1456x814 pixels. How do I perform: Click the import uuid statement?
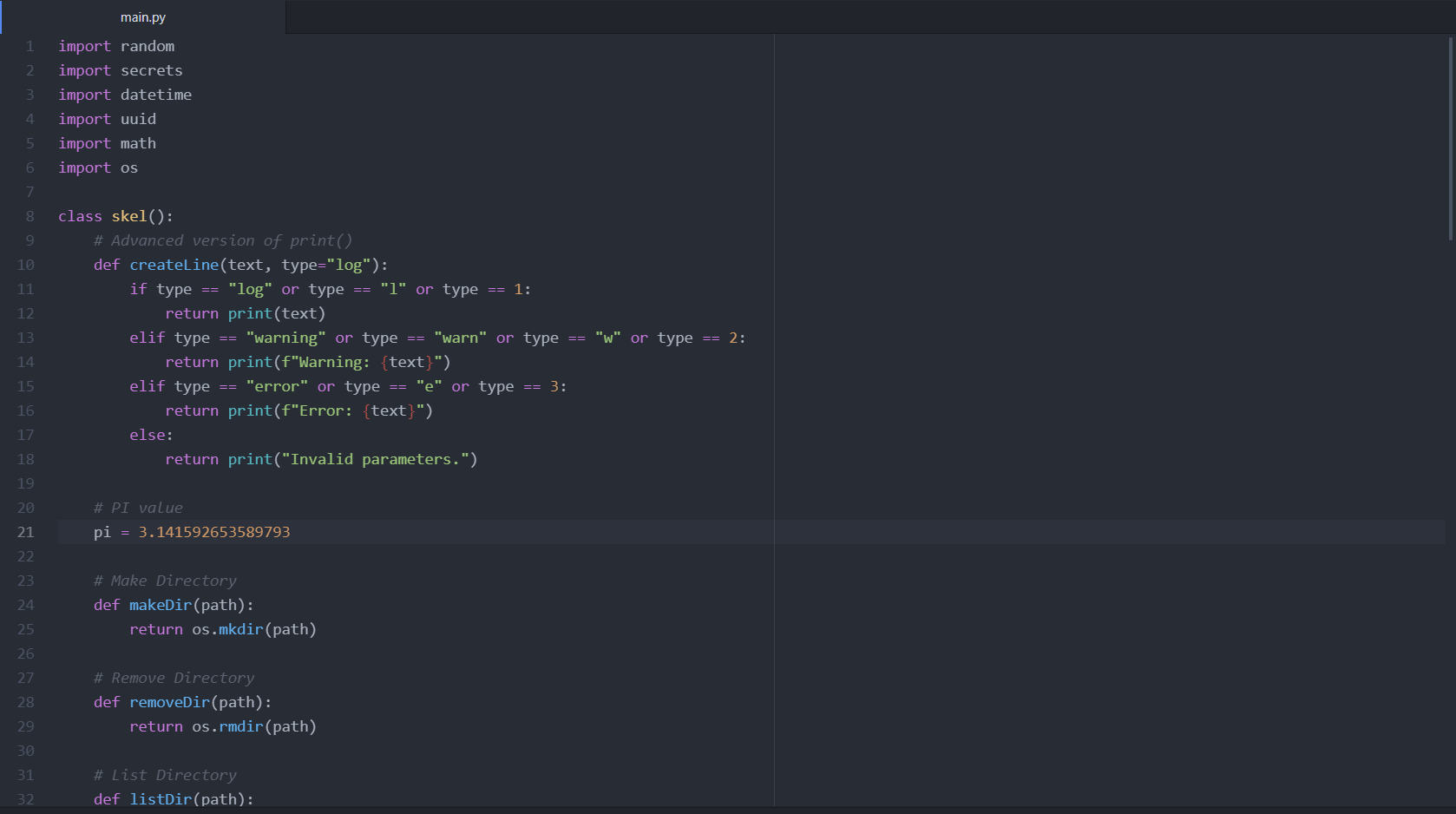click(x=108, y=119)
